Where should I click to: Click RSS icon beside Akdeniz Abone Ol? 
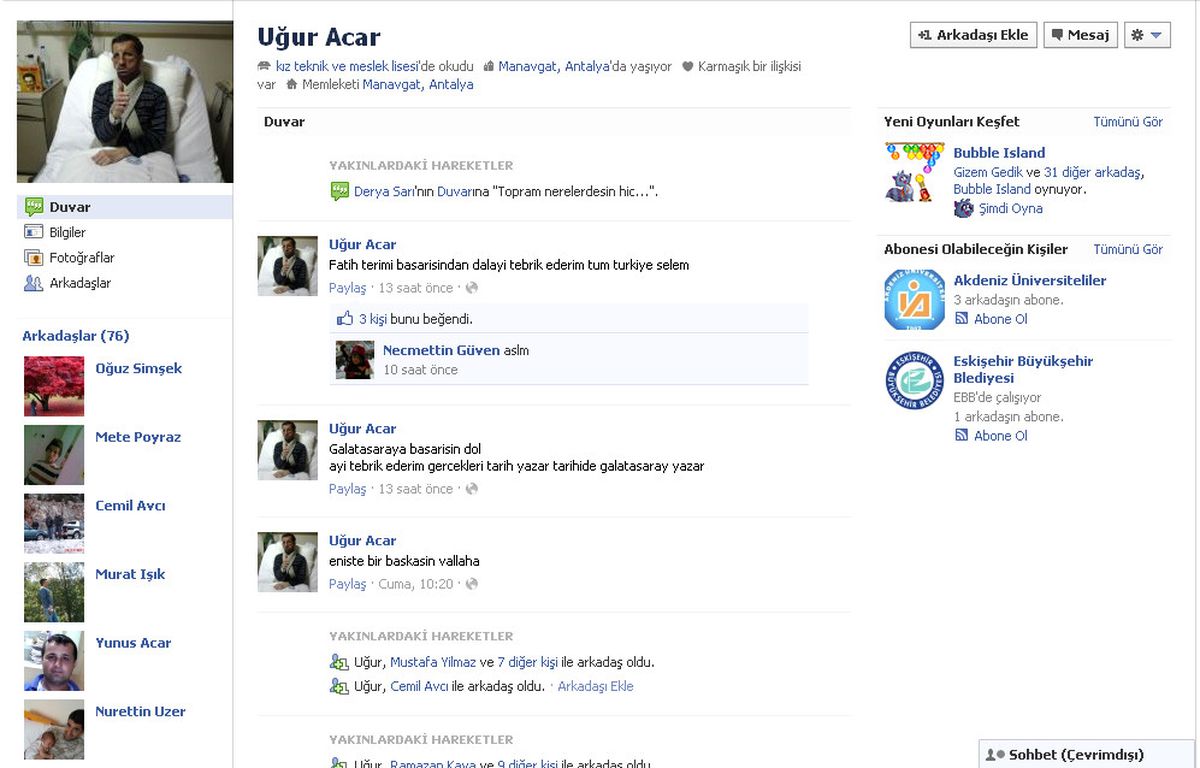point(961,319)
